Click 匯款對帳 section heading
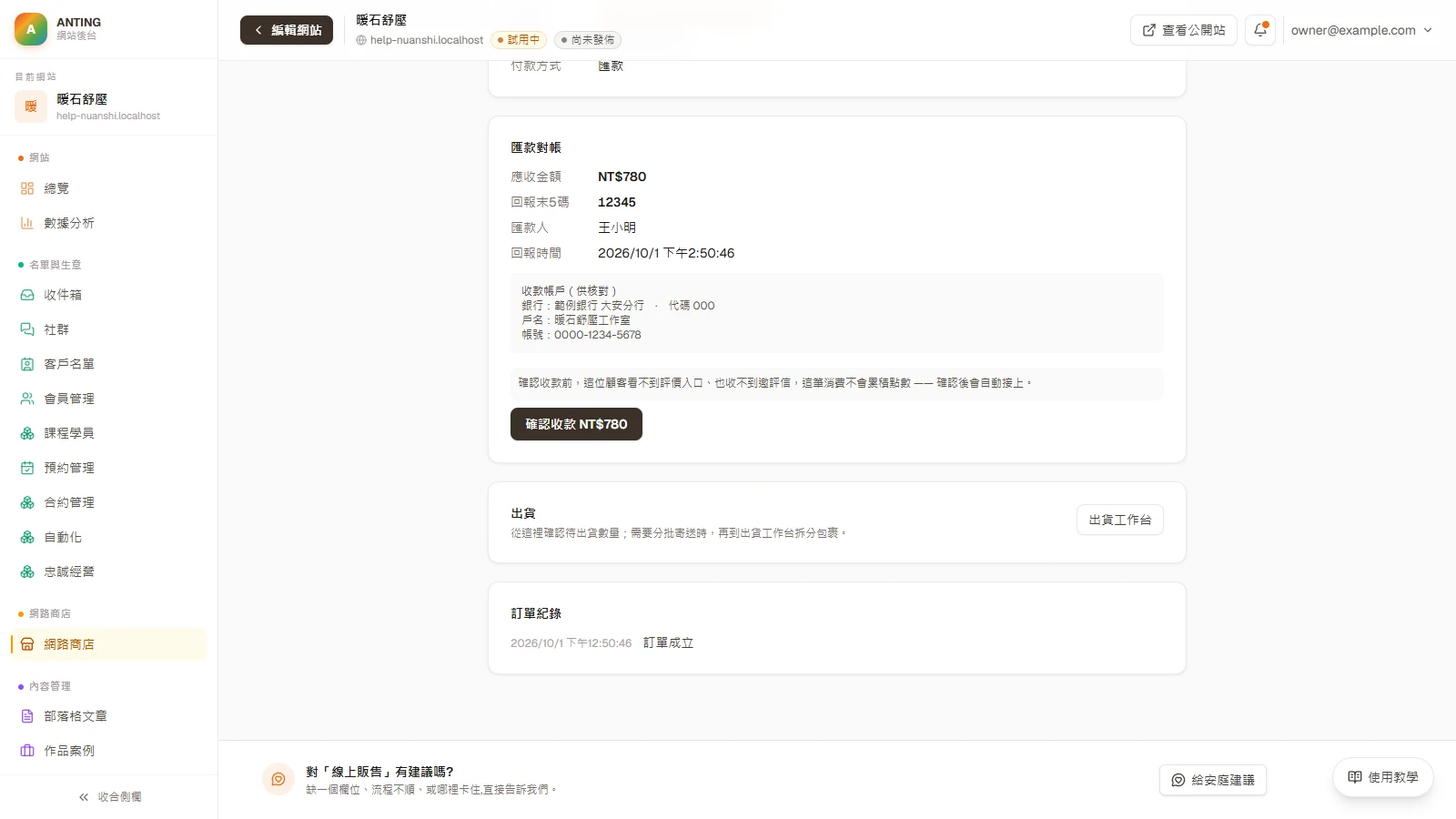1456x819 pixels. [536, 147]
